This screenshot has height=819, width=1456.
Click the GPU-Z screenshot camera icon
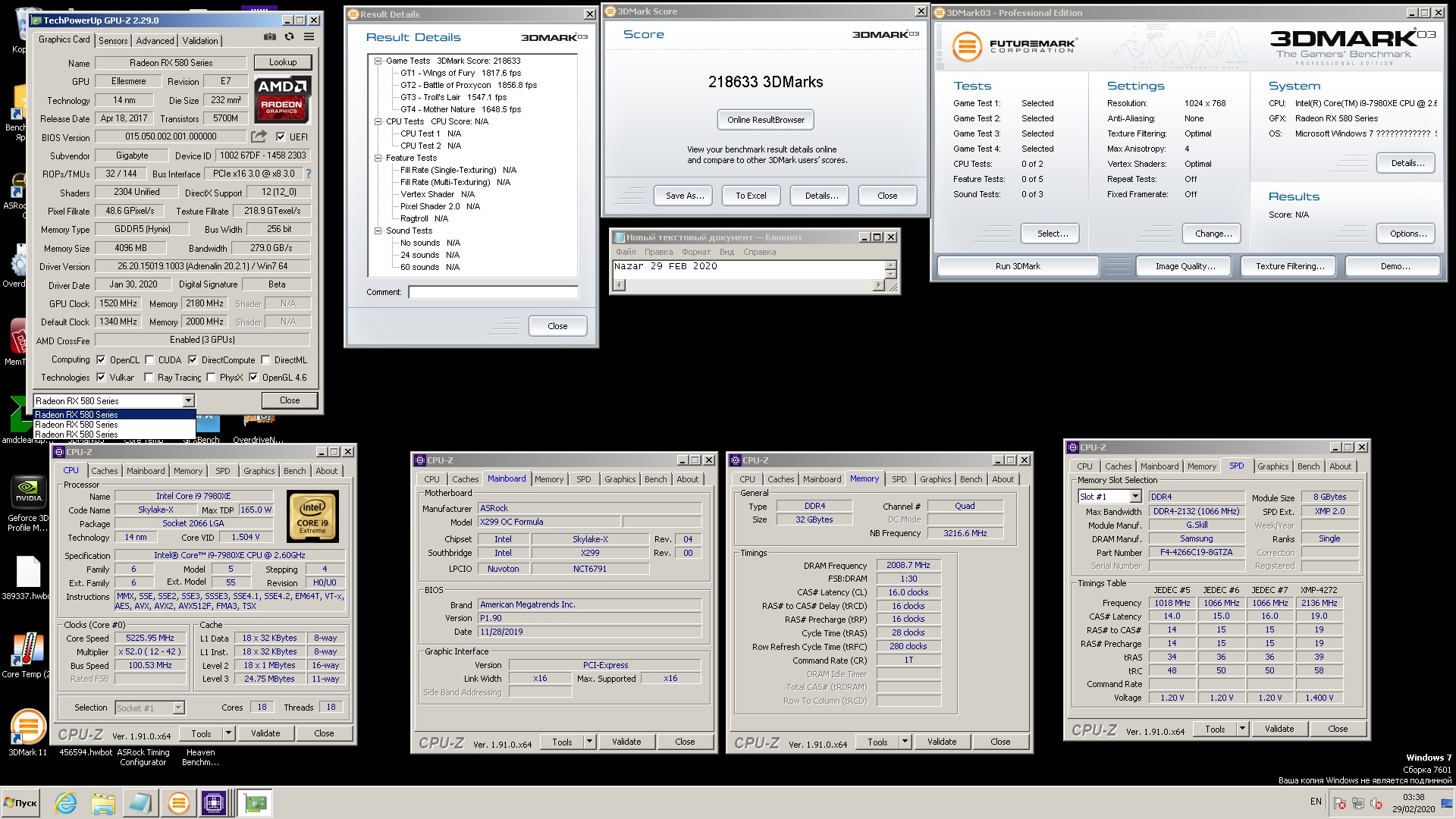pyautogui.click(x=269, y=36)
